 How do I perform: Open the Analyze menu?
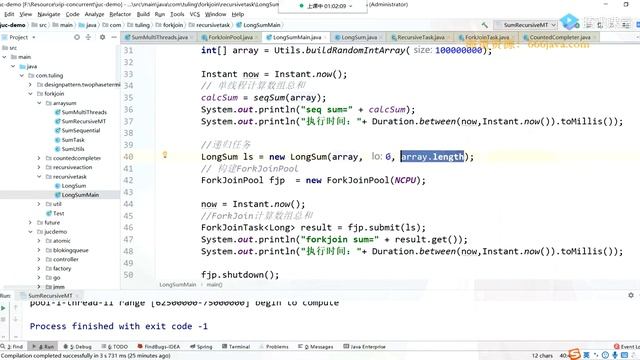[x=94, y=14]
